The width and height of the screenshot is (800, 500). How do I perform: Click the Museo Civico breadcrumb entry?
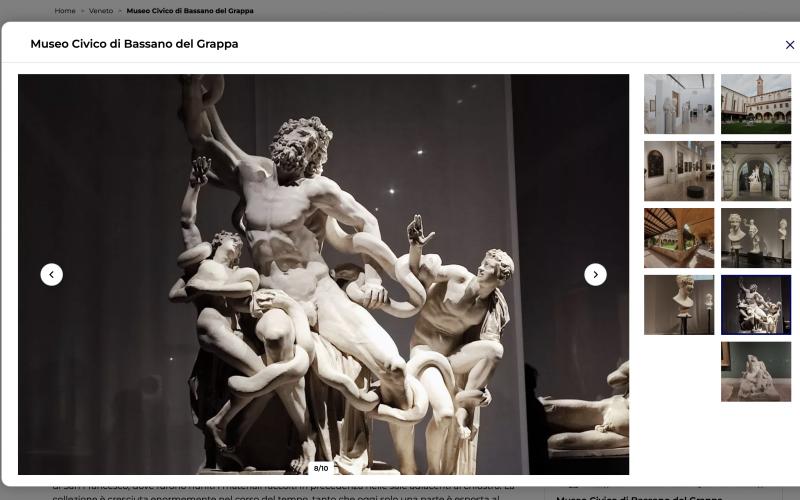click(189, 11)
